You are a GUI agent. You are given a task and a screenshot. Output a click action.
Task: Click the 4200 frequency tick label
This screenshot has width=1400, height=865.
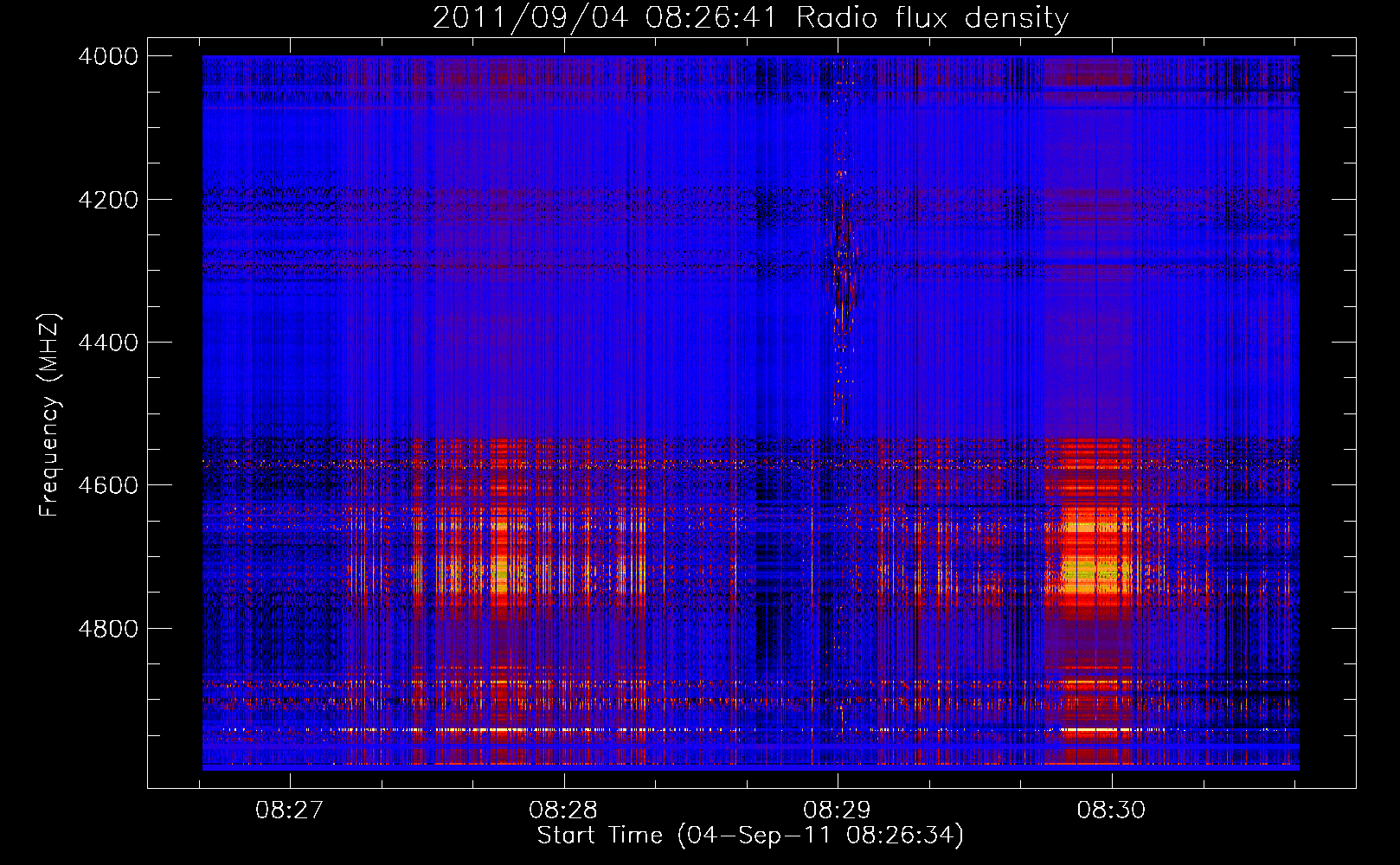pyautogui.click(x=108, y=200)
